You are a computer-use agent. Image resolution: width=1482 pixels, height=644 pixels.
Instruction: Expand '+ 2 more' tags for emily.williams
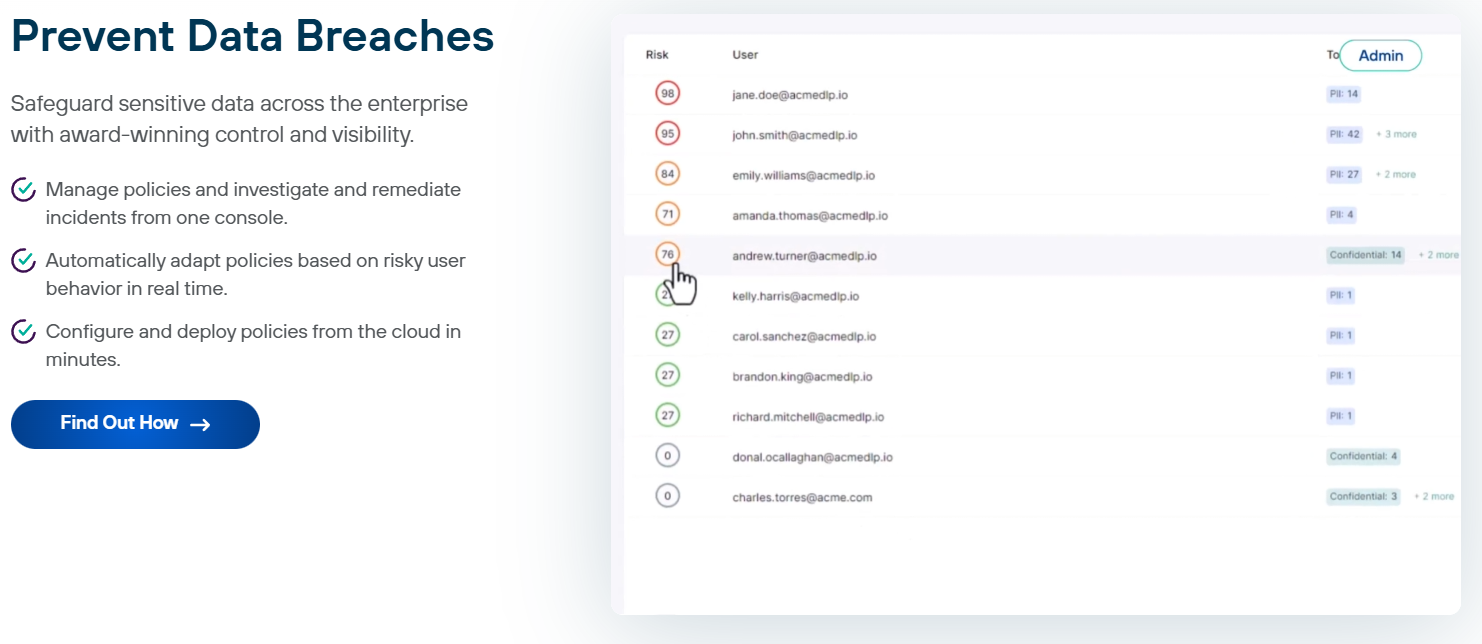tap(1395, 174)
